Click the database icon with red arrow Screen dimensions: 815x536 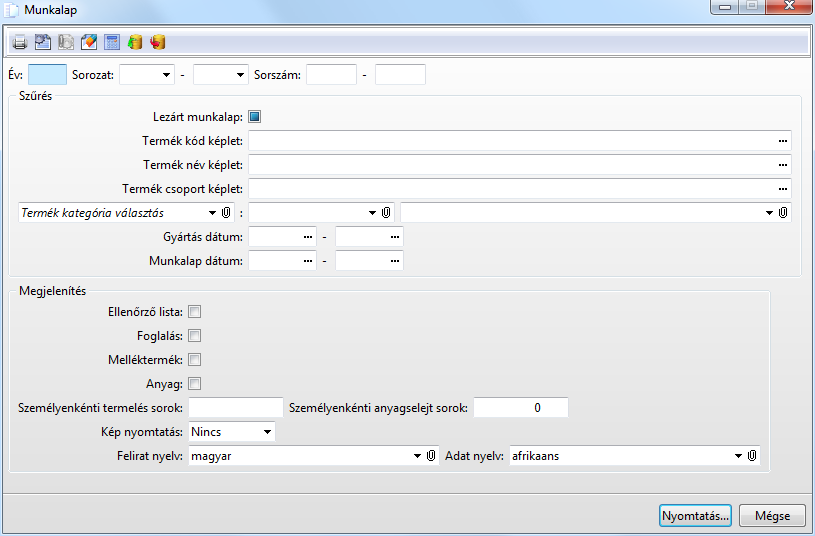click(157, 42)
